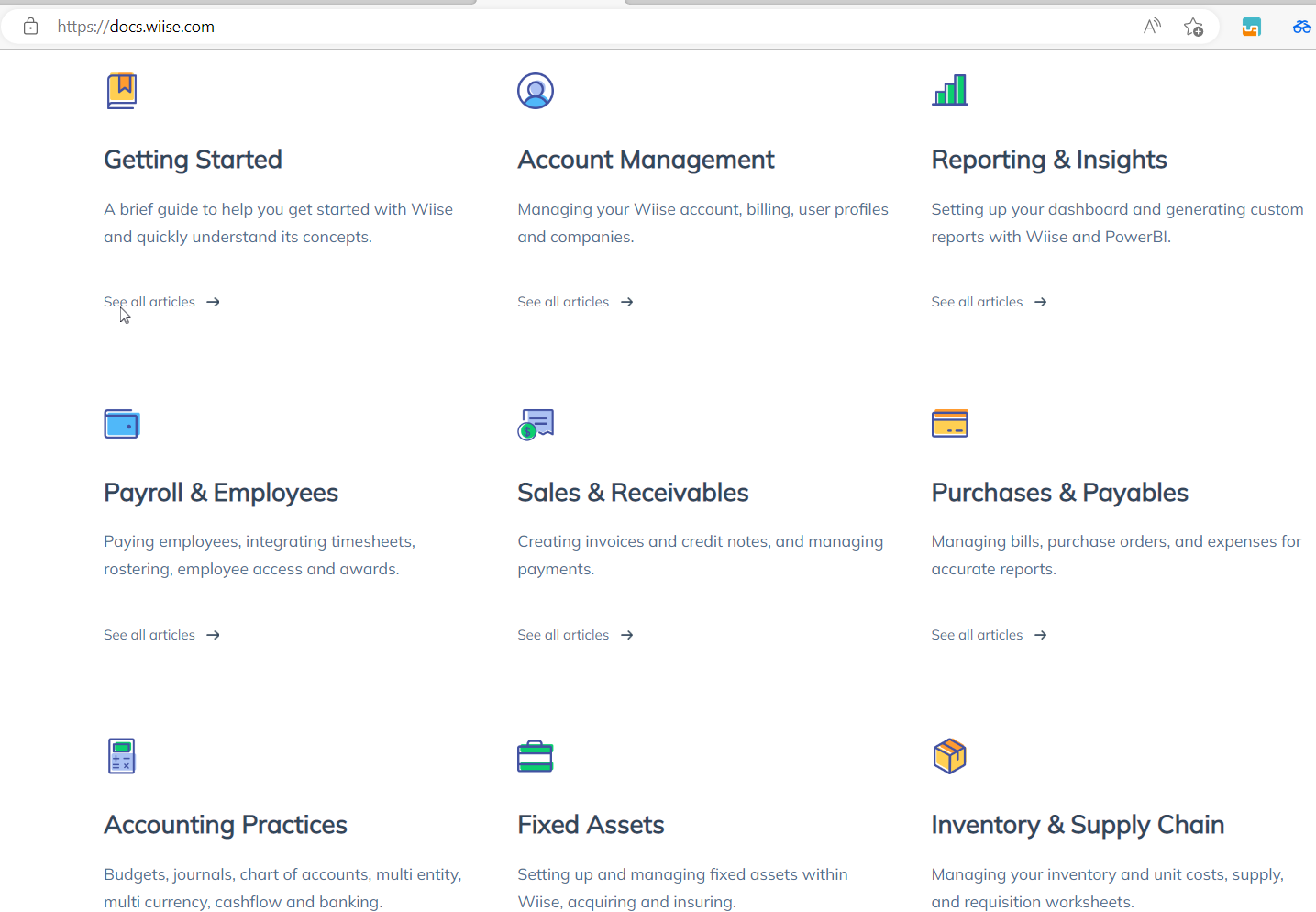This screenshot has height=912, width=1316.
Task: Open the Accounting Practices heading
Action: point(226,825)
